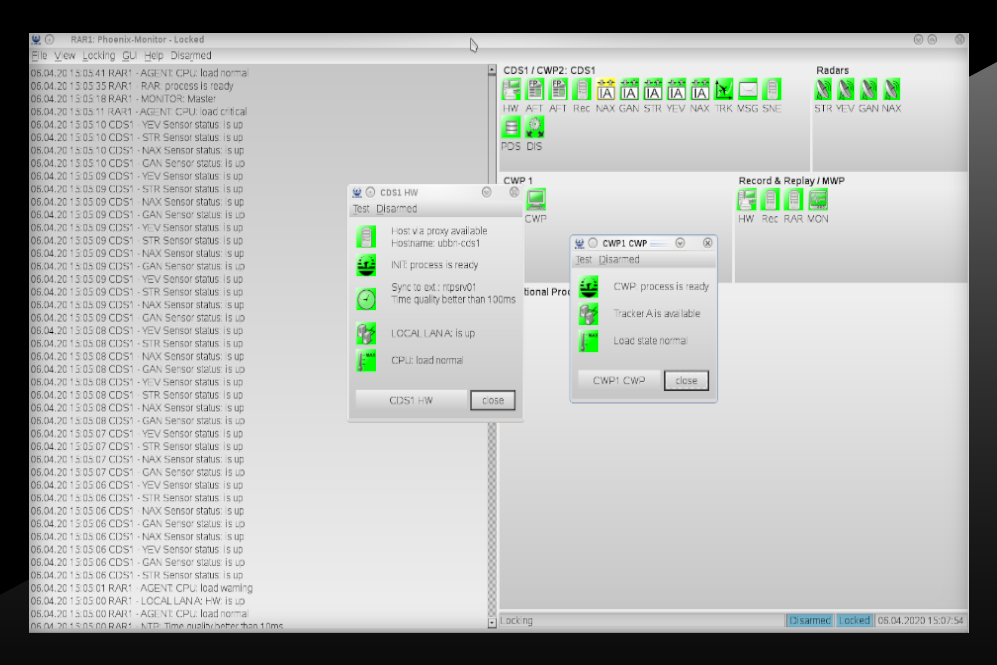
Task: Click the clock sync icon in CDS1 HW
Action: click(x=366, y=299)
